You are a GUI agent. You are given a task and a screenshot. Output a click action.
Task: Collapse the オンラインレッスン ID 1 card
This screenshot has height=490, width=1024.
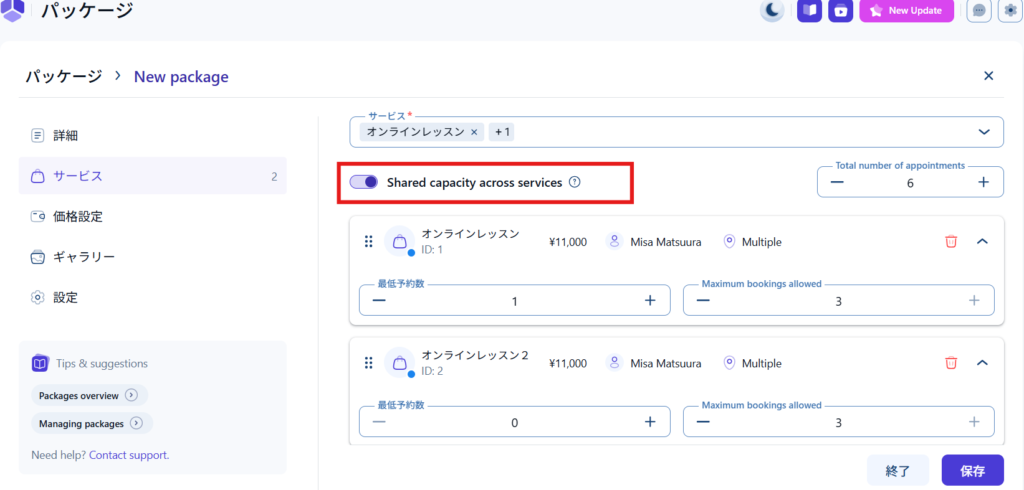tap(982, 241)
